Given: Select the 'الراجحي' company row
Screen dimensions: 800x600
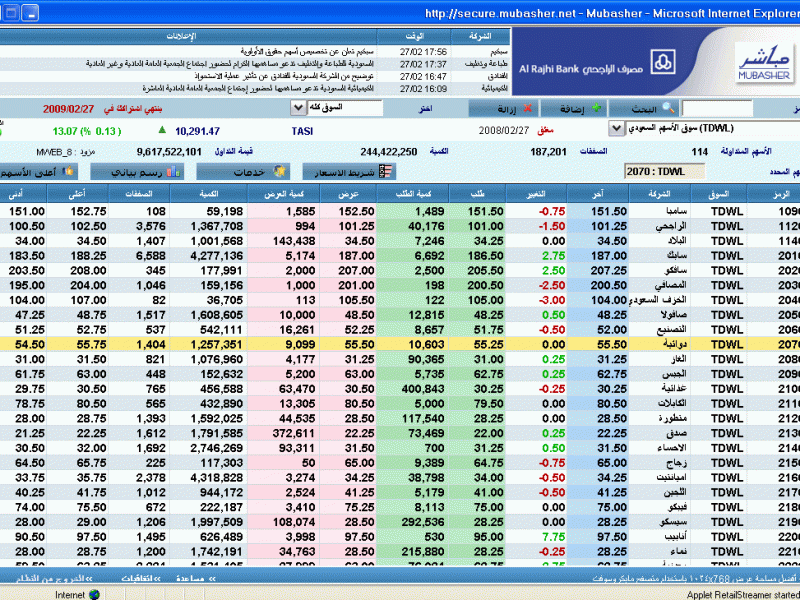Looking at the screenshot, I should pos(400,226).
